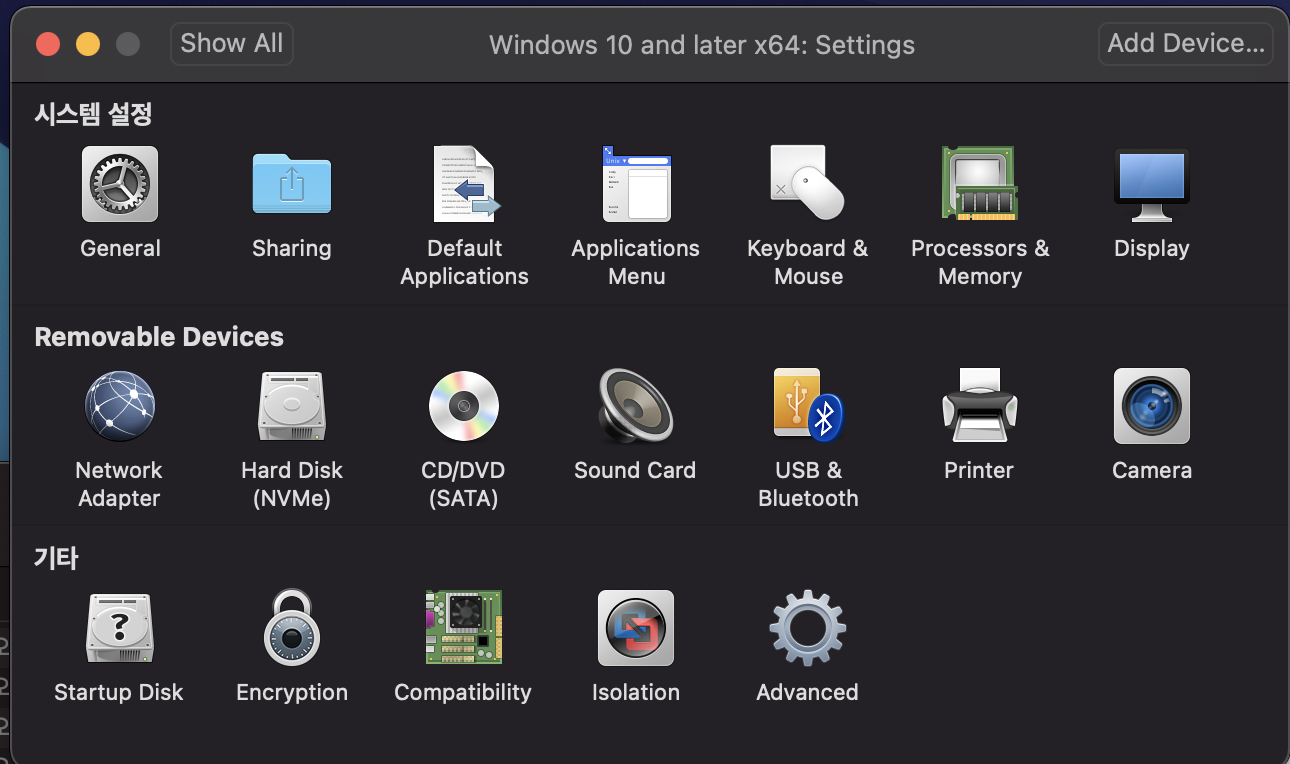Open the Camera icon
Image resolution: width=1290 pixels, height=764 pixels.
coord(1152,406)
